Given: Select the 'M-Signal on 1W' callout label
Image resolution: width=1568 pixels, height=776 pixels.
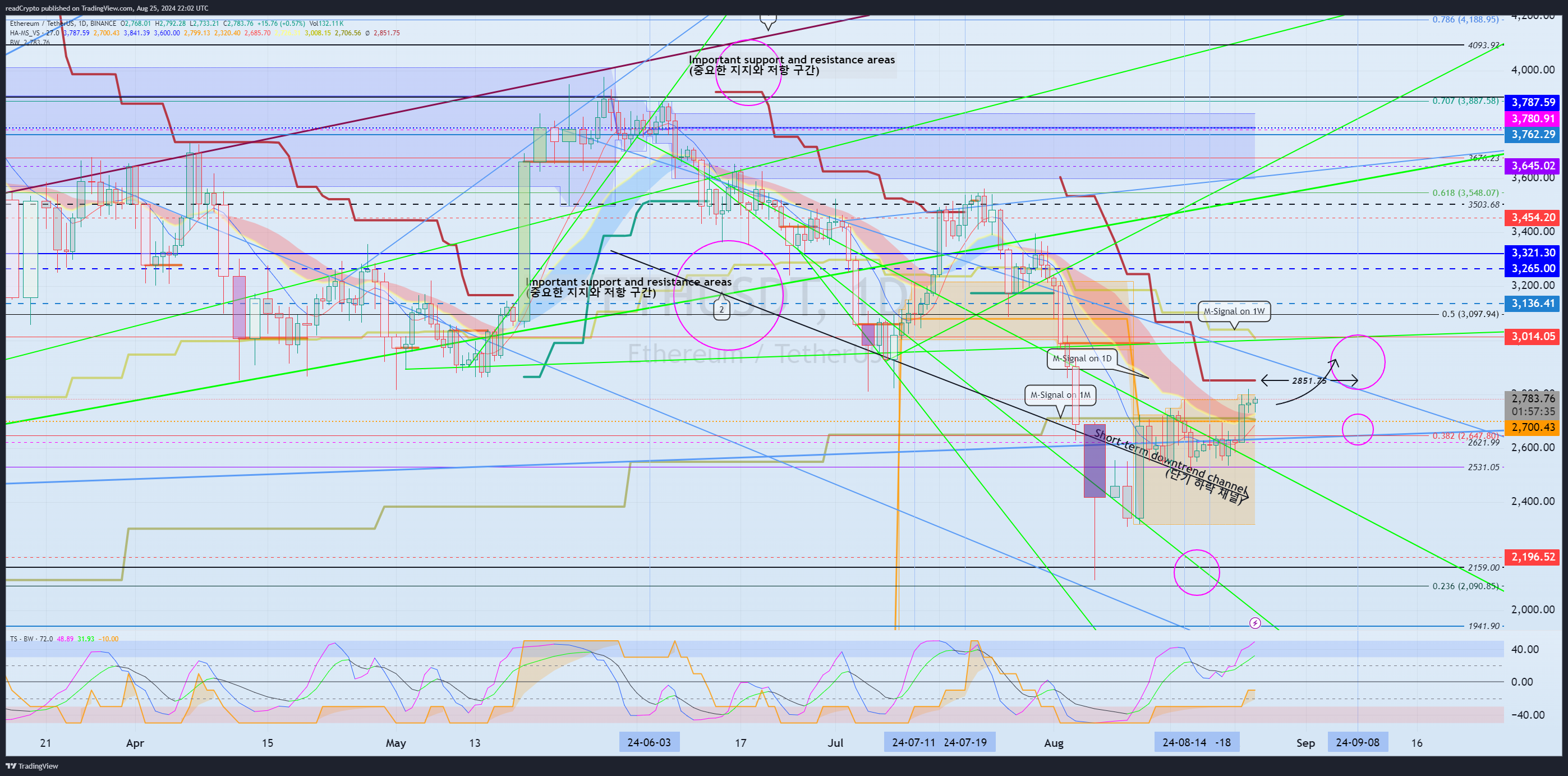Looking at the screenshot, I should (1234, 311).
